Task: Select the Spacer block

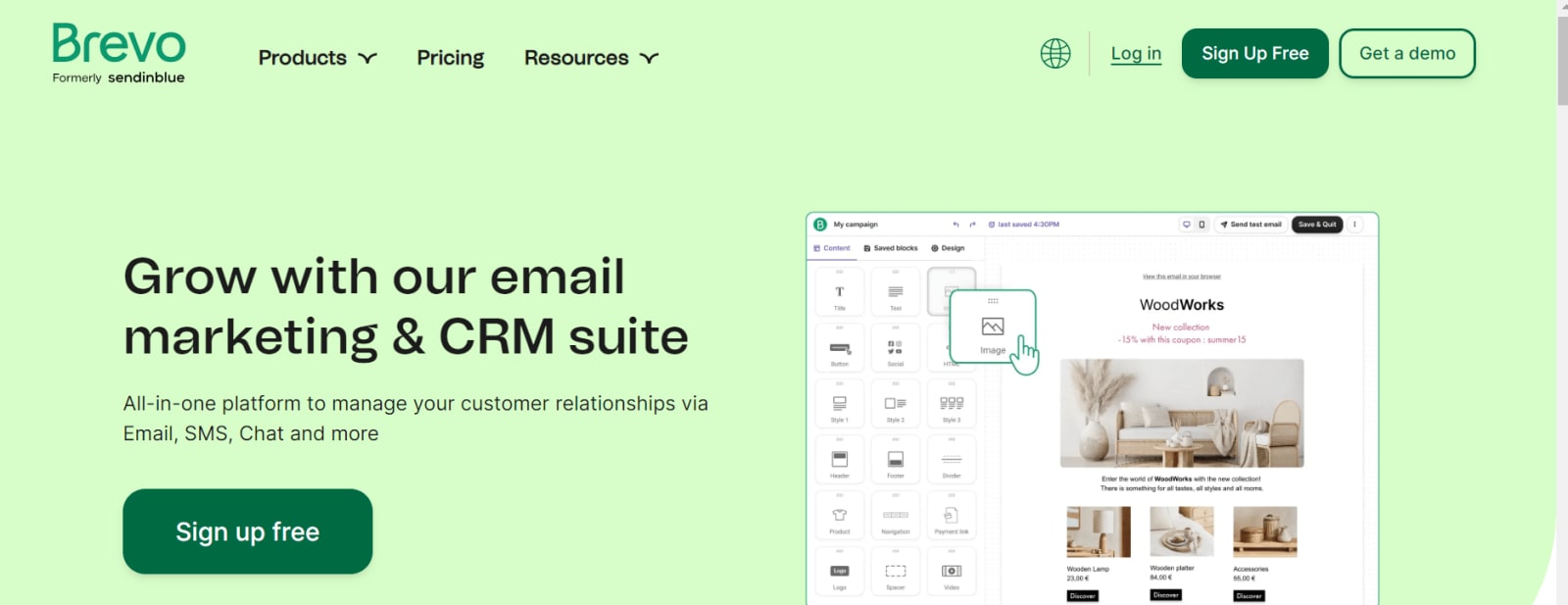Action: pos(896,572)
